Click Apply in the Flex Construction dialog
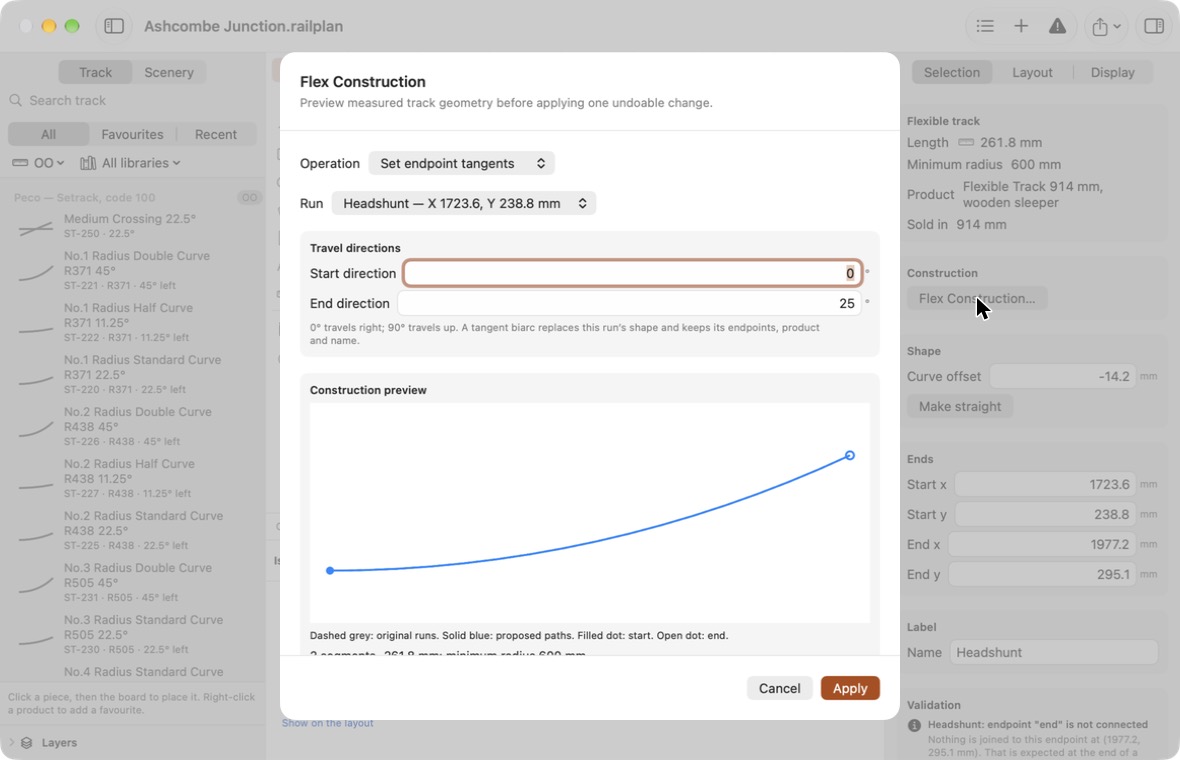 pyautogui.click(x=850, y=689)
